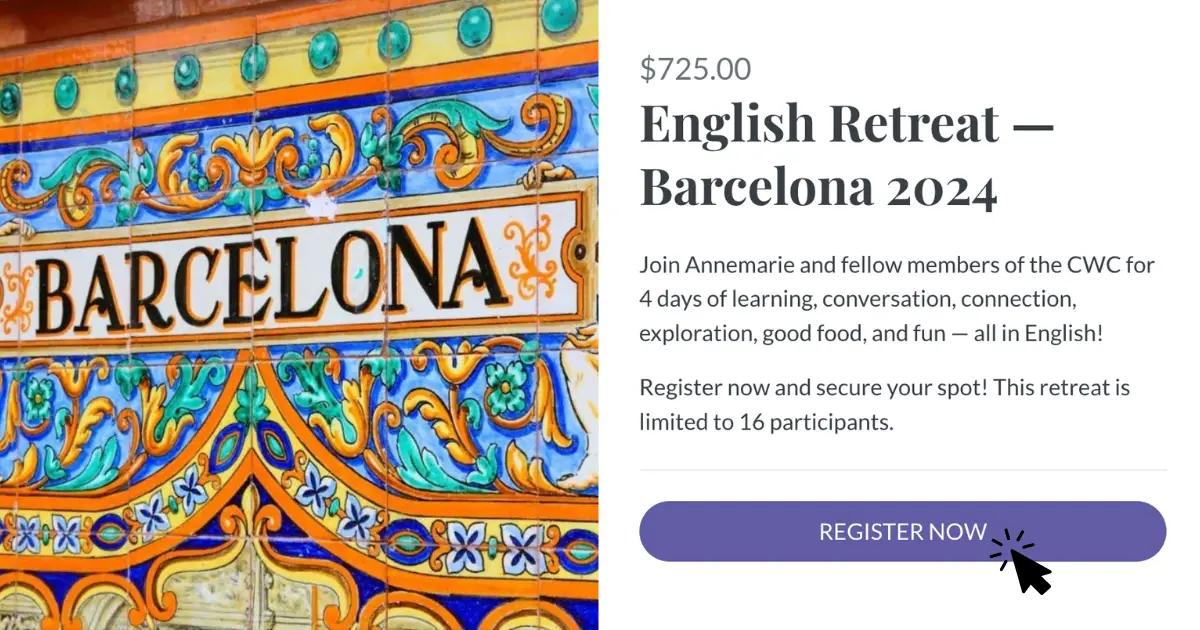Click the paragraph starting with Join Annemarie
1200x630 pixels.
(897, 299)
